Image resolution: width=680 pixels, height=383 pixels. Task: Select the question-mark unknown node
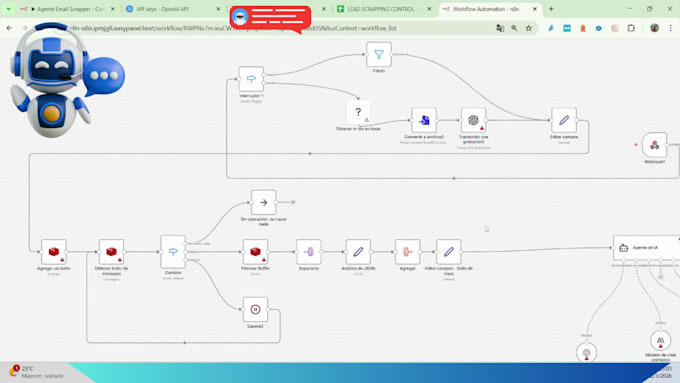358,112
